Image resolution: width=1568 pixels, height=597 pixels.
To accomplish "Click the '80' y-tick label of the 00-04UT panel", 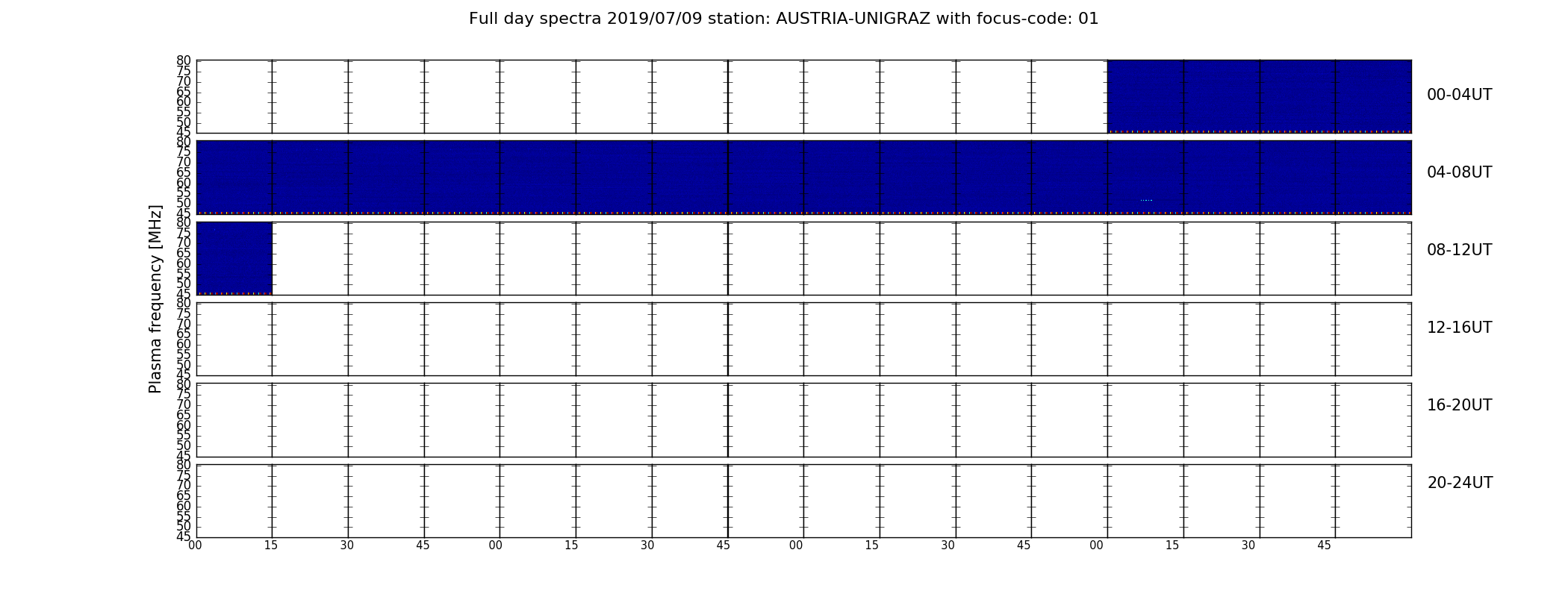I will [x=184, y=60].
